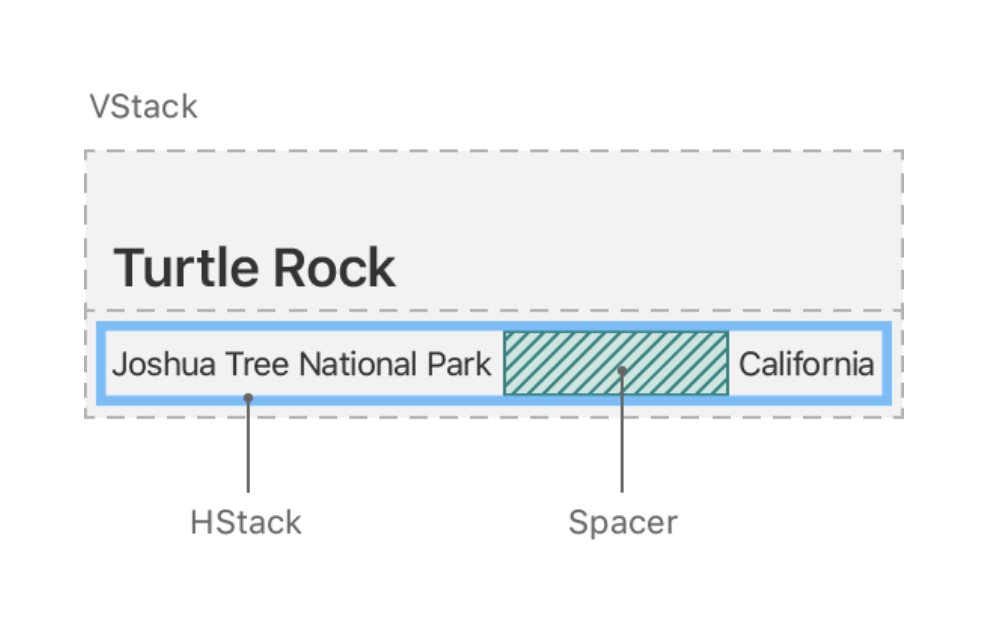
Task: Click the word National
Action: [358, 364]
